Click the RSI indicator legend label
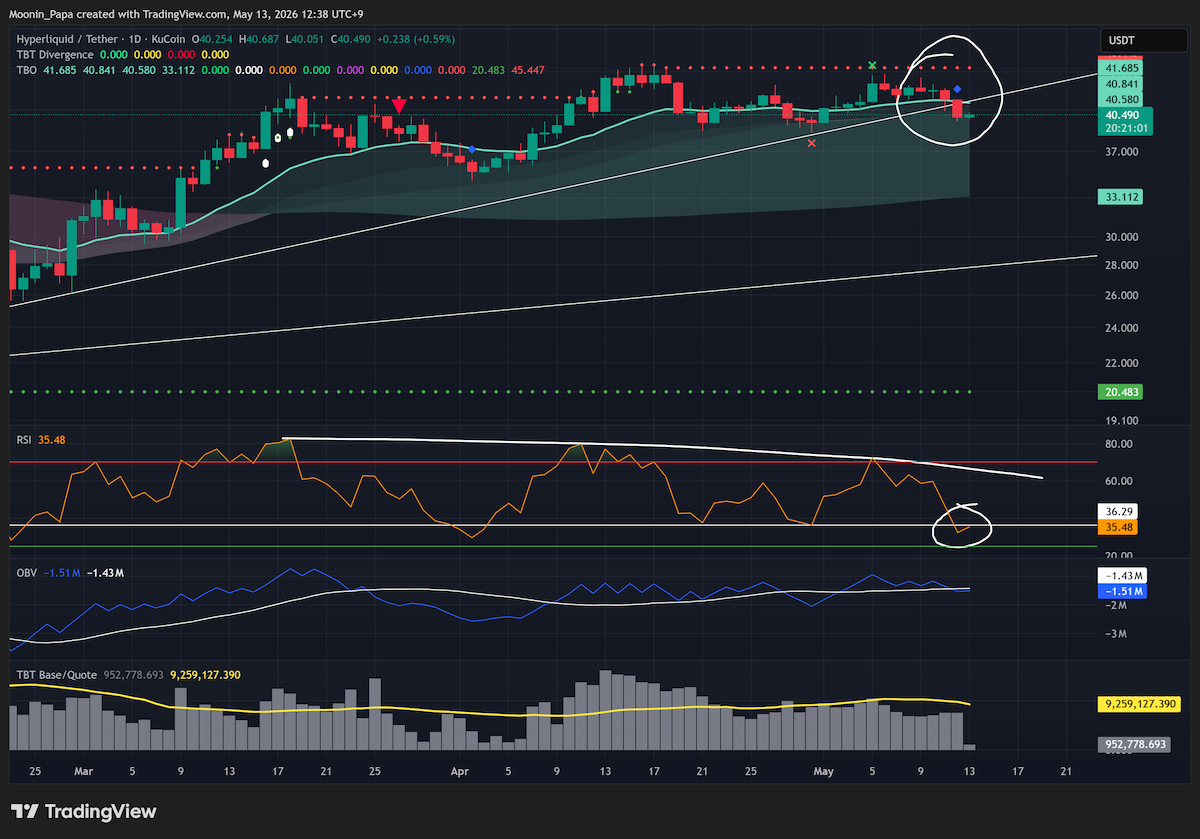1200x839 pixels. coord(25,439)
